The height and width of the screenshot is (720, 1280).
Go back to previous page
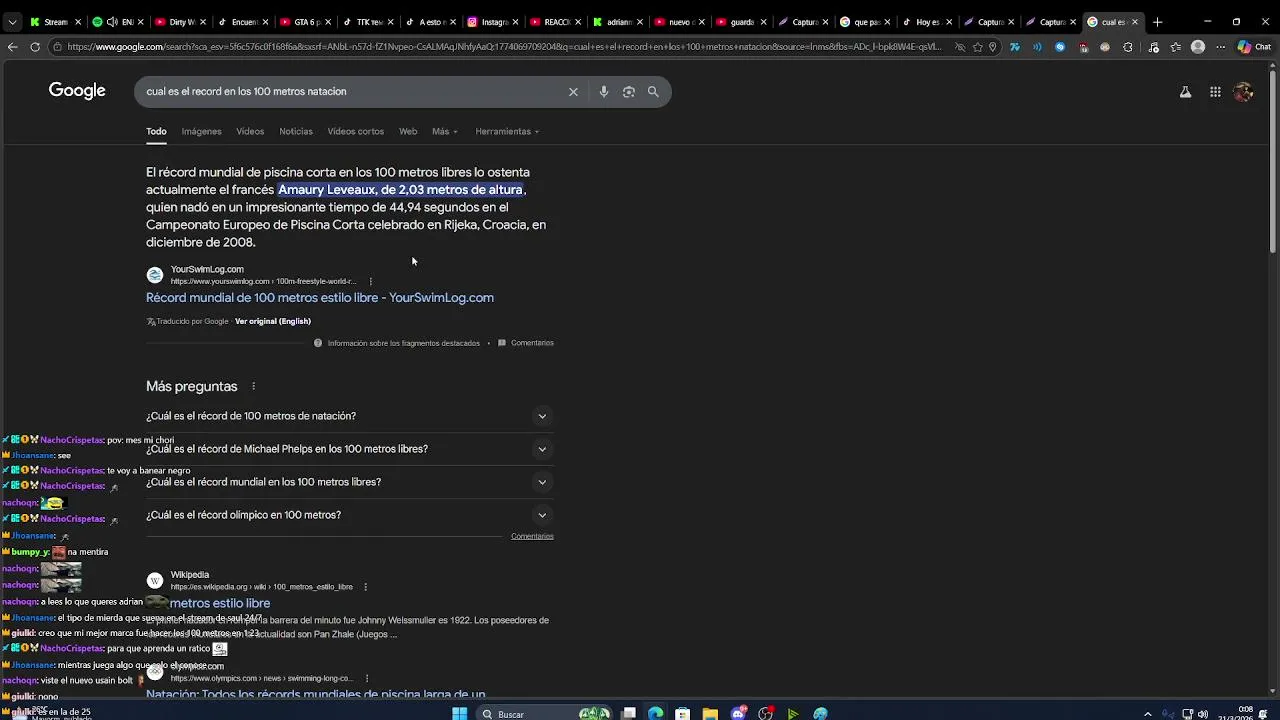[12, 47]
